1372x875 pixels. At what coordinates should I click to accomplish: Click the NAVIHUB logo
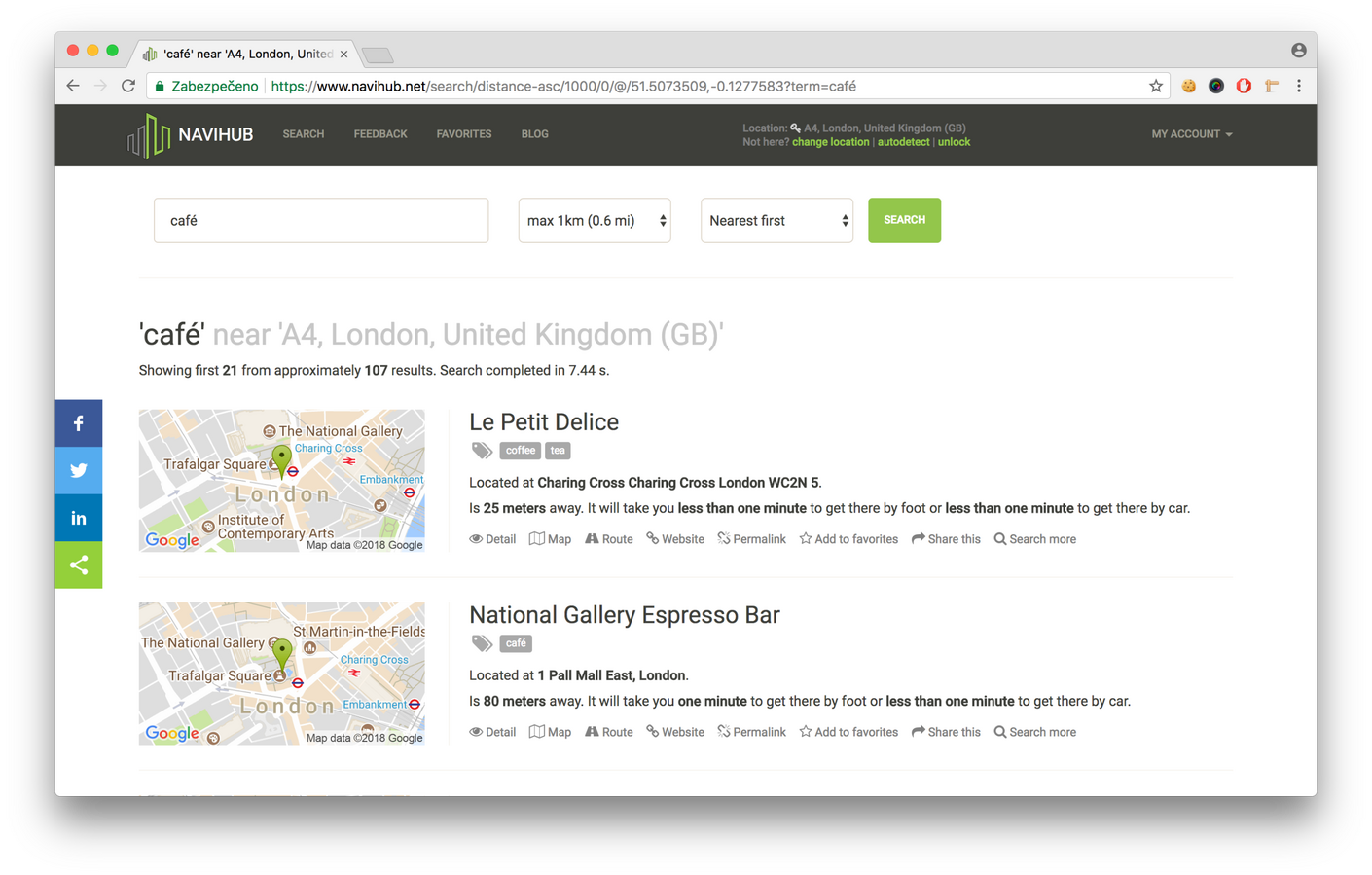click(x=191, y=134)
